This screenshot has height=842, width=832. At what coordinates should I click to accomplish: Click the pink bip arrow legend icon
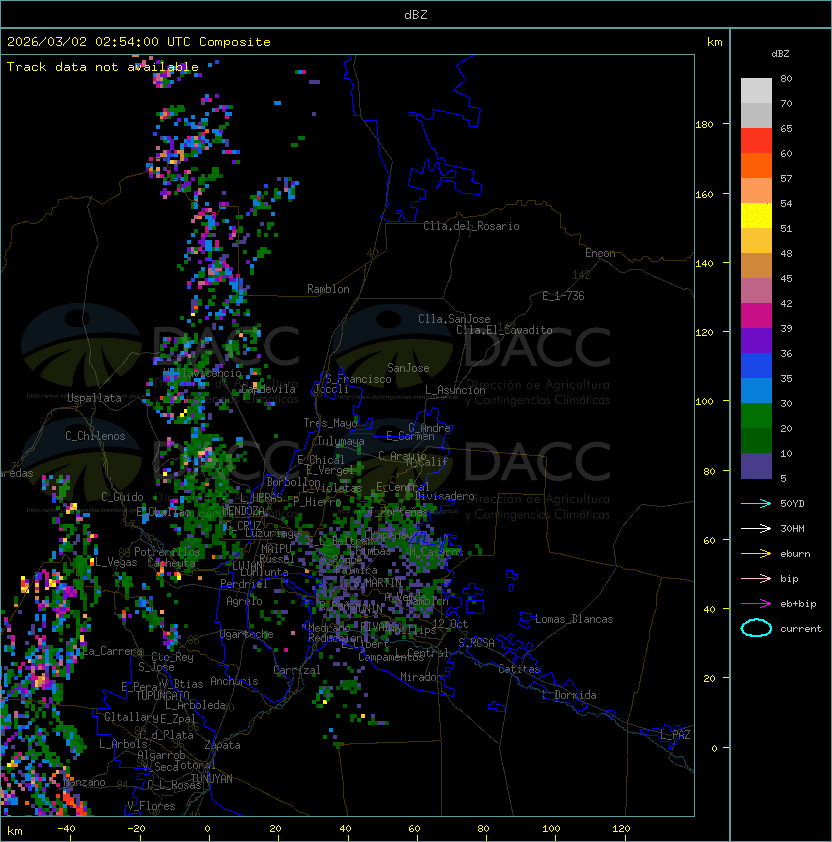point(756,578)
